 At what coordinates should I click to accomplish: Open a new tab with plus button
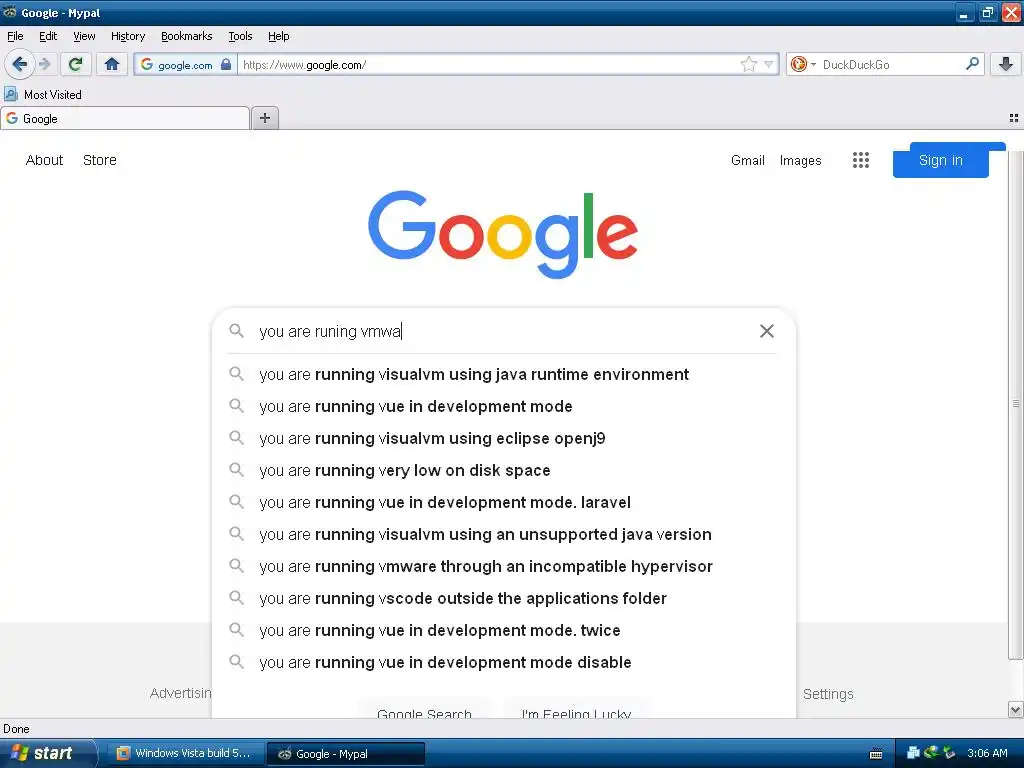click(x=264, y=118)
